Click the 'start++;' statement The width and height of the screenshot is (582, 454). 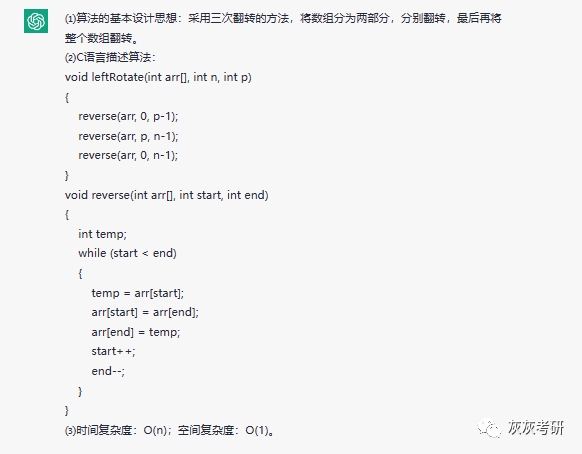pos(114,351)
